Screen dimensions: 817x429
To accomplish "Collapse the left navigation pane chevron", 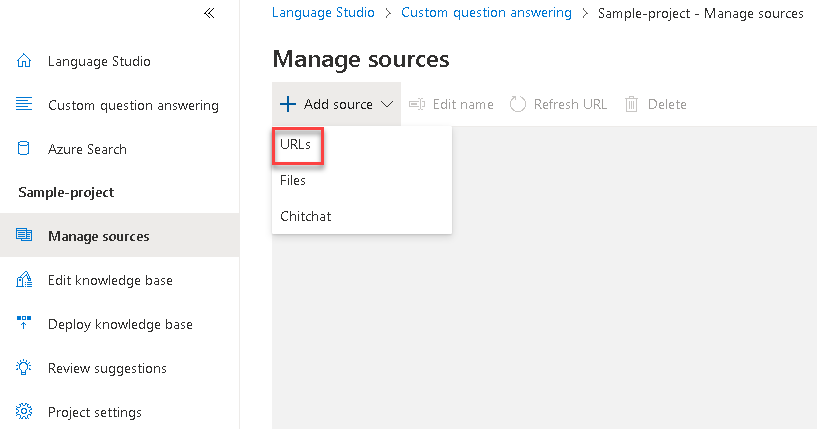I will pyautogui.click(x=209, y=13).
